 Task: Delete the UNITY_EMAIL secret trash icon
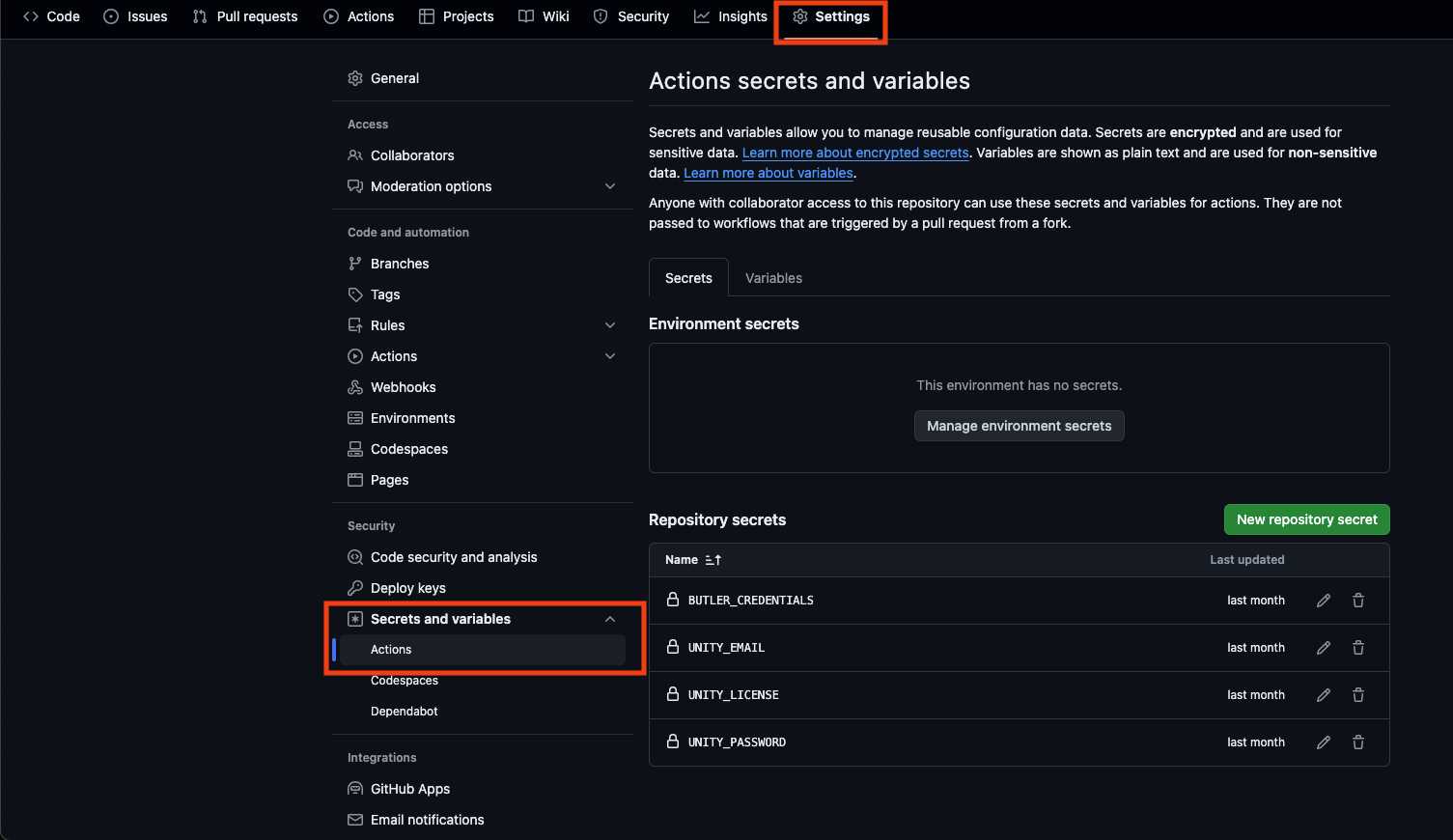point(1358,648)
